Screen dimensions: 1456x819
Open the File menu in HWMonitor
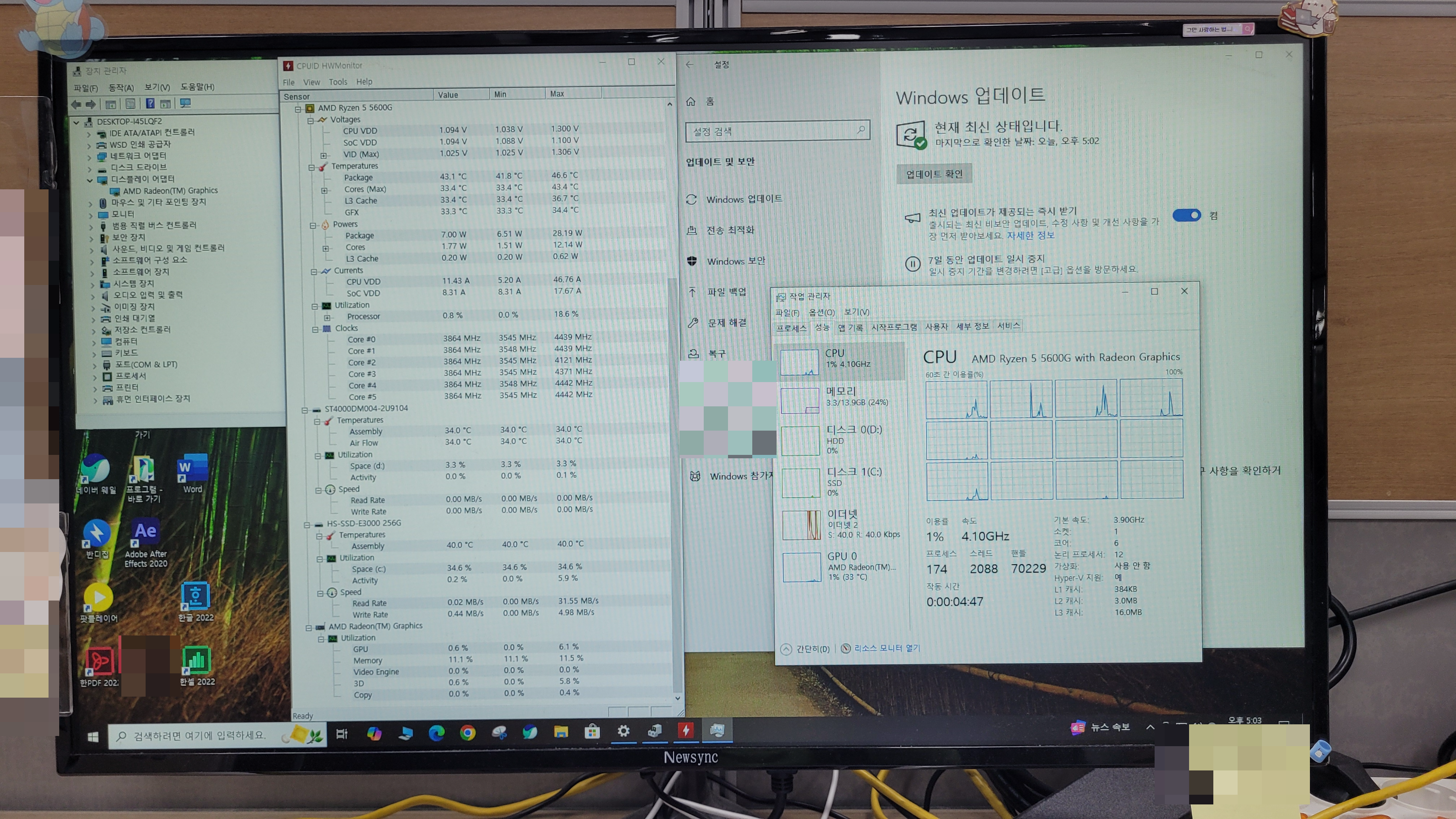pos(288,83)
